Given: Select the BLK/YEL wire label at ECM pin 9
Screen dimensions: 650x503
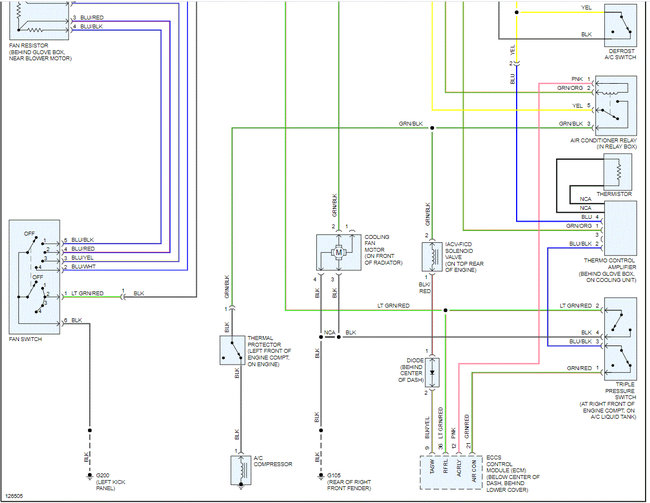Looking at the screenshot, I should [x=427, y=428].
